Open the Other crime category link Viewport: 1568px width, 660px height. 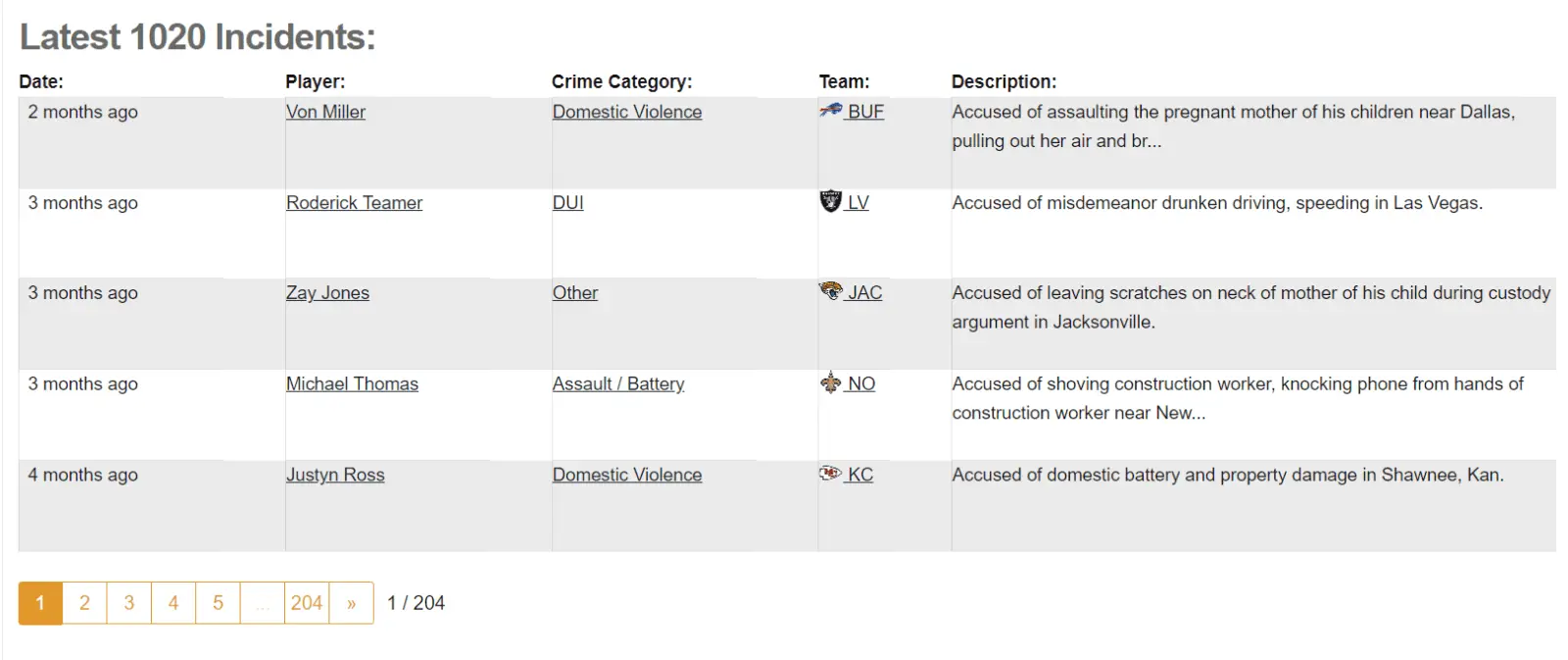tap(575, 293)
